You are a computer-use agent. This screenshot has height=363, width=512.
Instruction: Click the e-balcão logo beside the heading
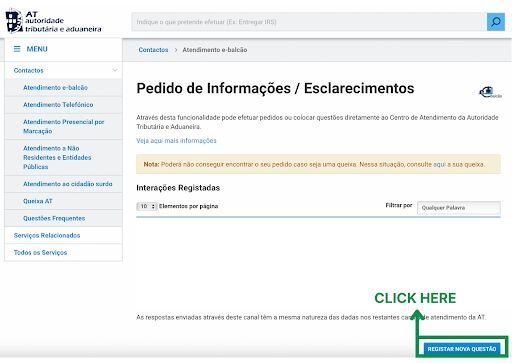coord(490,92)
